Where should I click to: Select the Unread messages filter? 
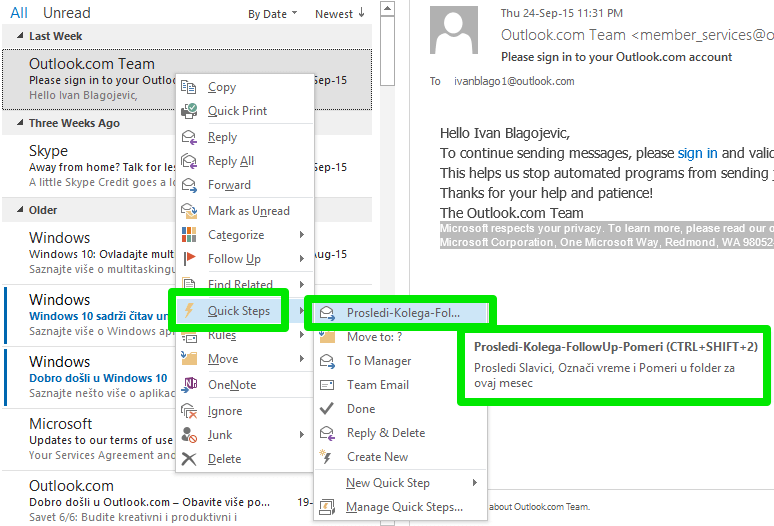(67, 13)
